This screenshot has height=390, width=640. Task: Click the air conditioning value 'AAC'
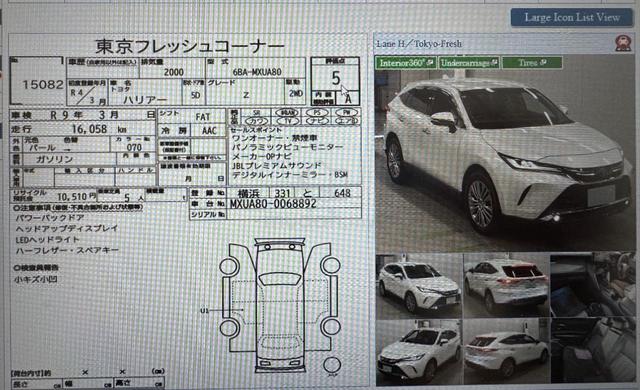(x=209, y=131)
